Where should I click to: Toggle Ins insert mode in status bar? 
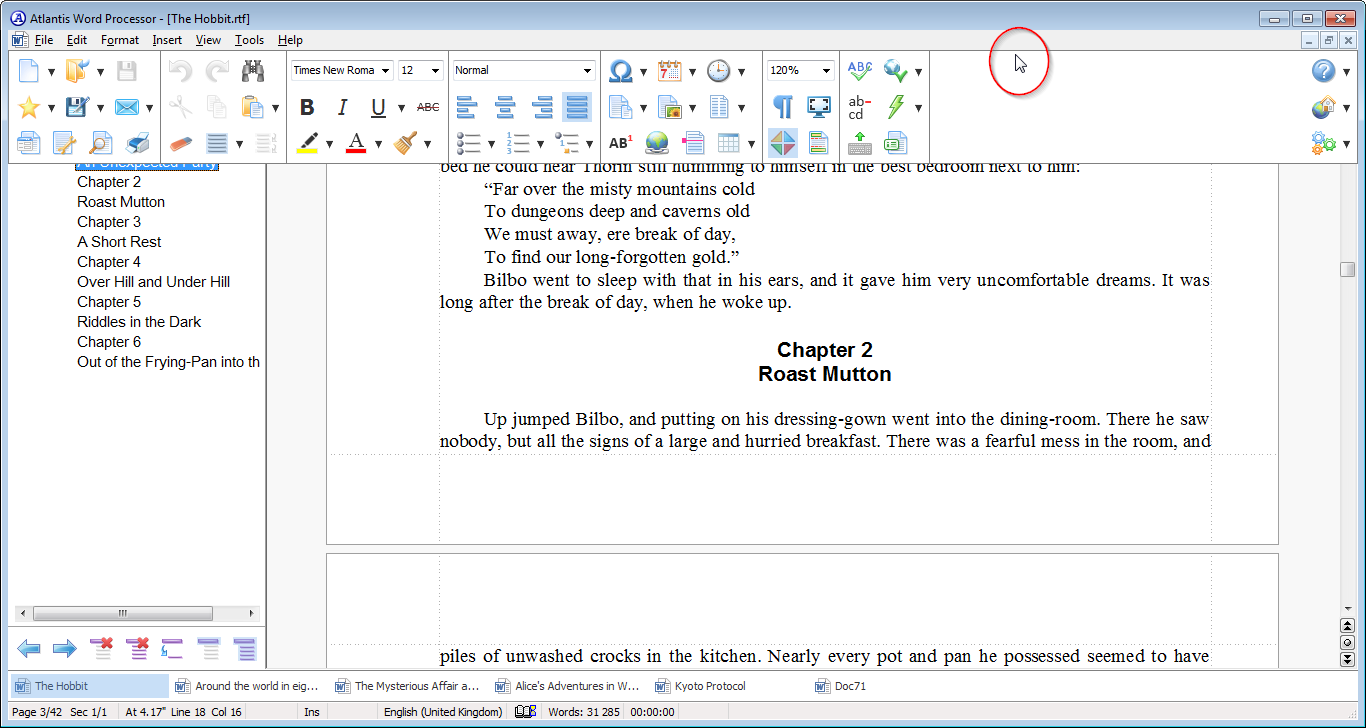tap(312, 712)
